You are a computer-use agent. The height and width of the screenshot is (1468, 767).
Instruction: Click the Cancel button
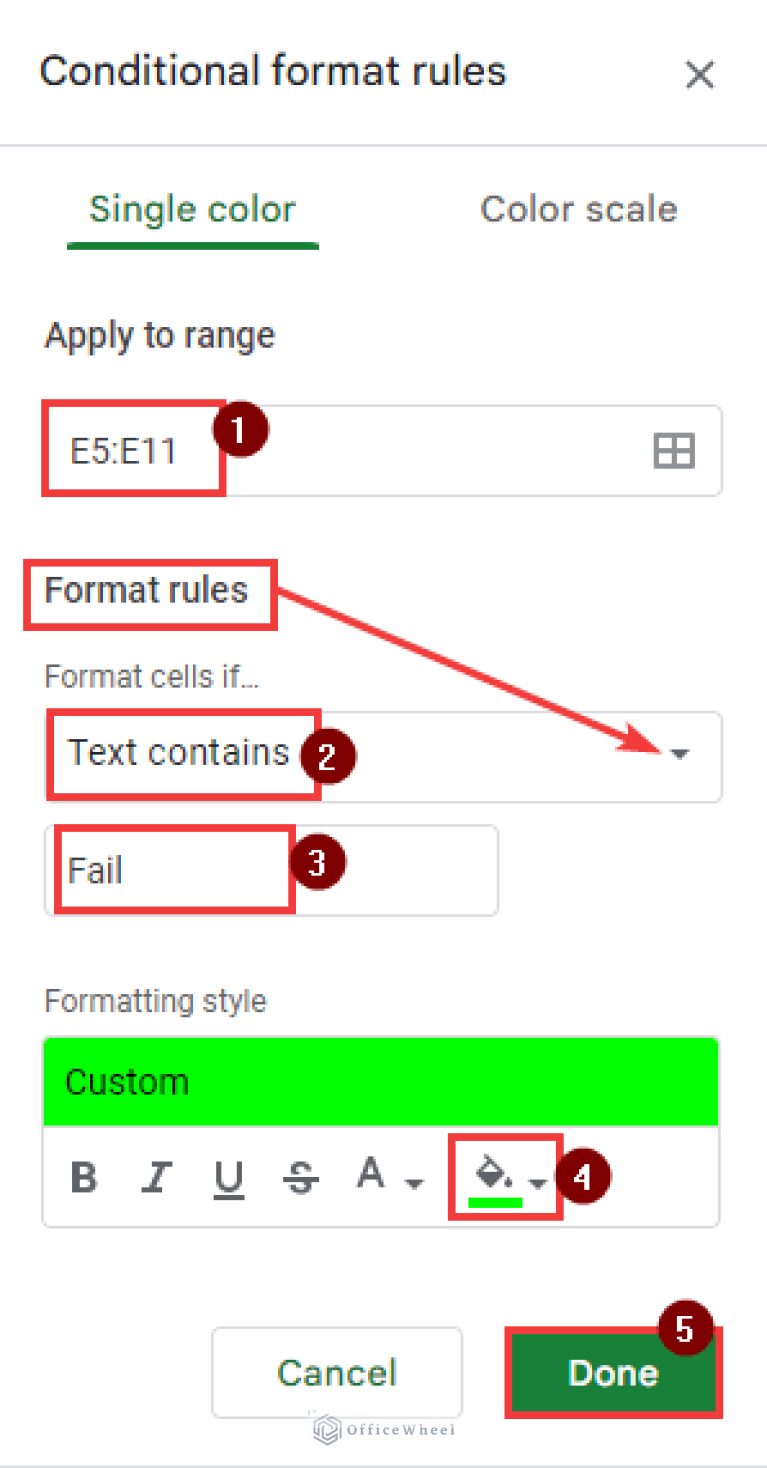click(x=336, y=1372)
